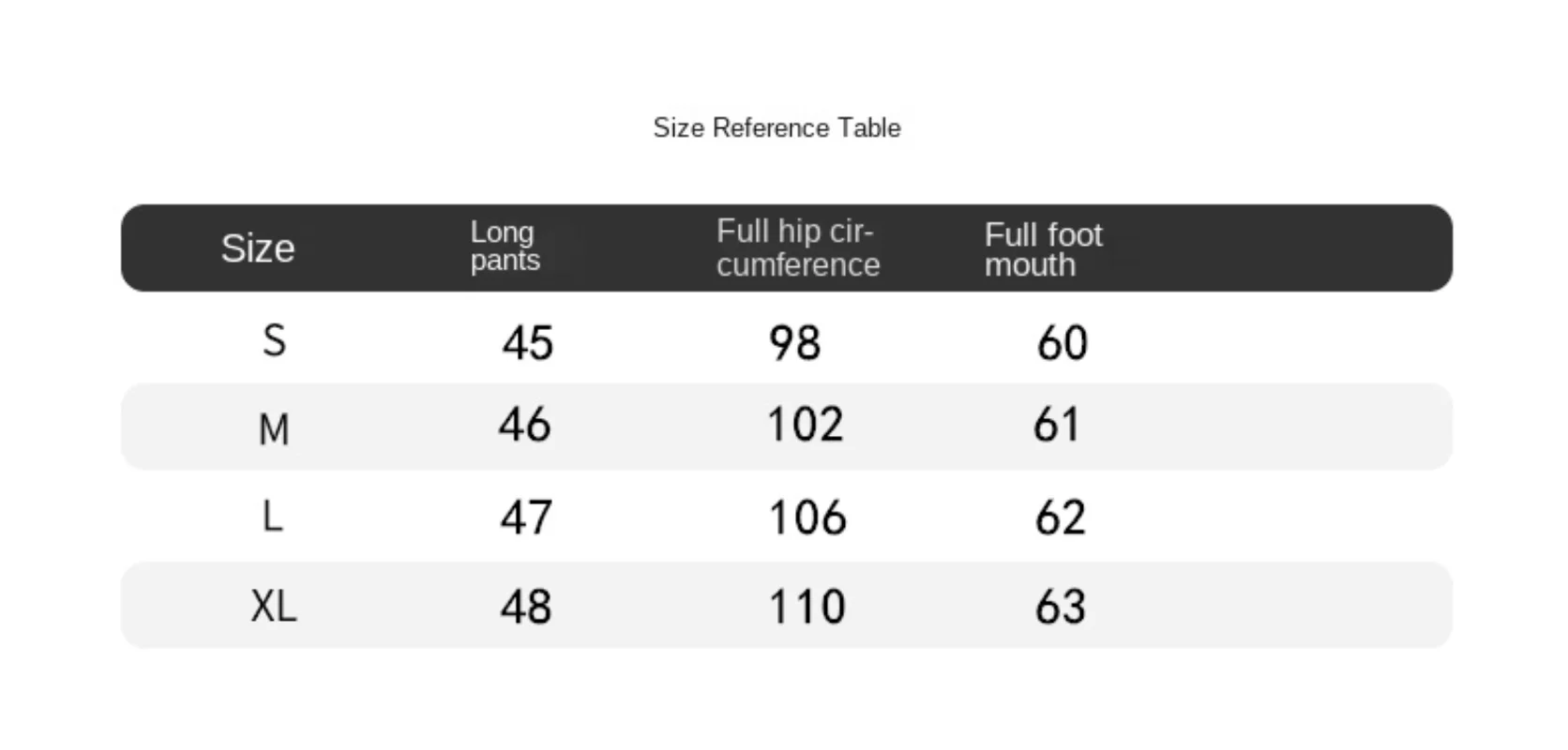
Task: Click the value 45 for size S
Action: click(527, 342)
